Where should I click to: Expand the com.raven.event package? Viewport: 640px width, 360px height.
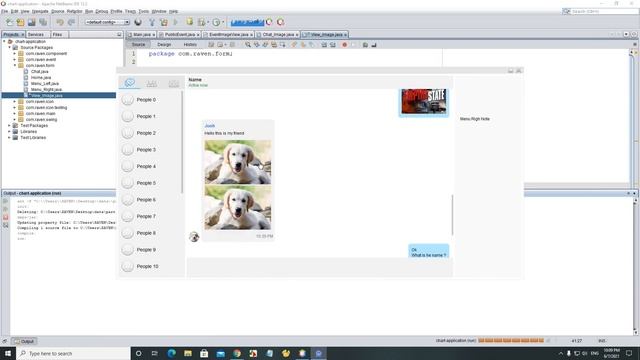coord(15,60)
